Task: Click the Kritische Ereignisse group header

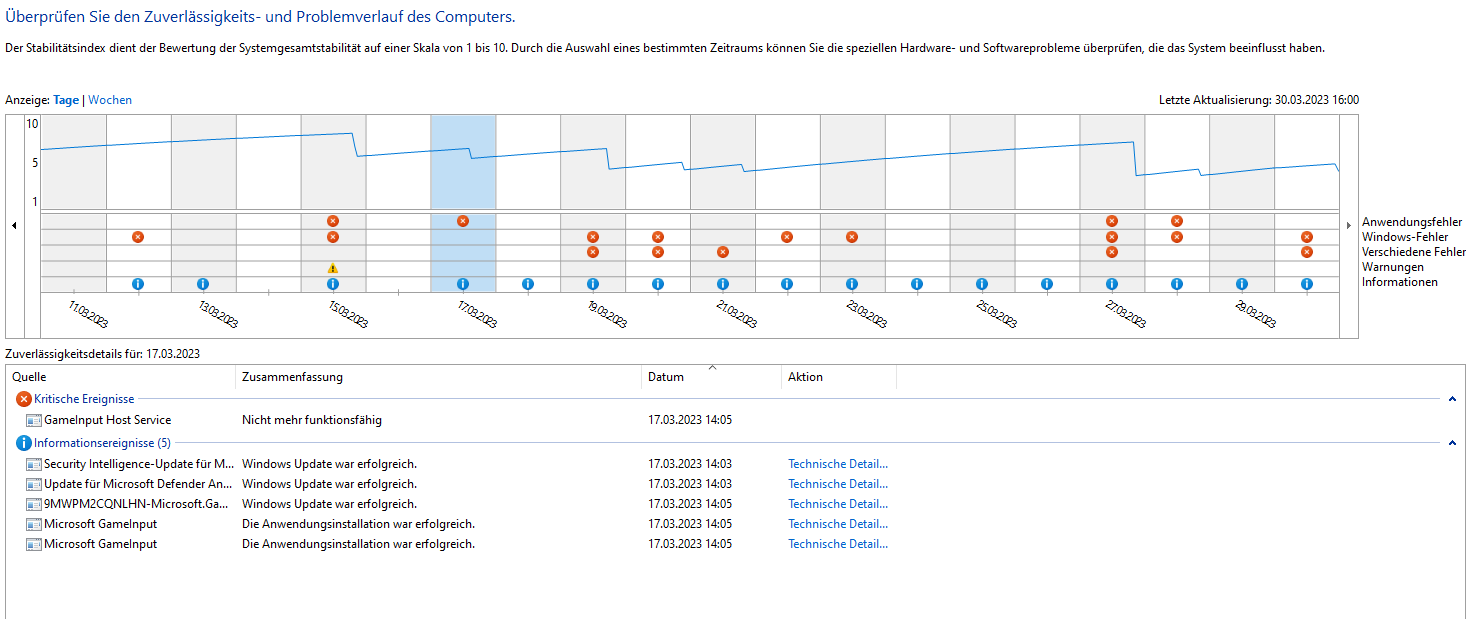Action: pyautogui.click(x=84, y=399)
